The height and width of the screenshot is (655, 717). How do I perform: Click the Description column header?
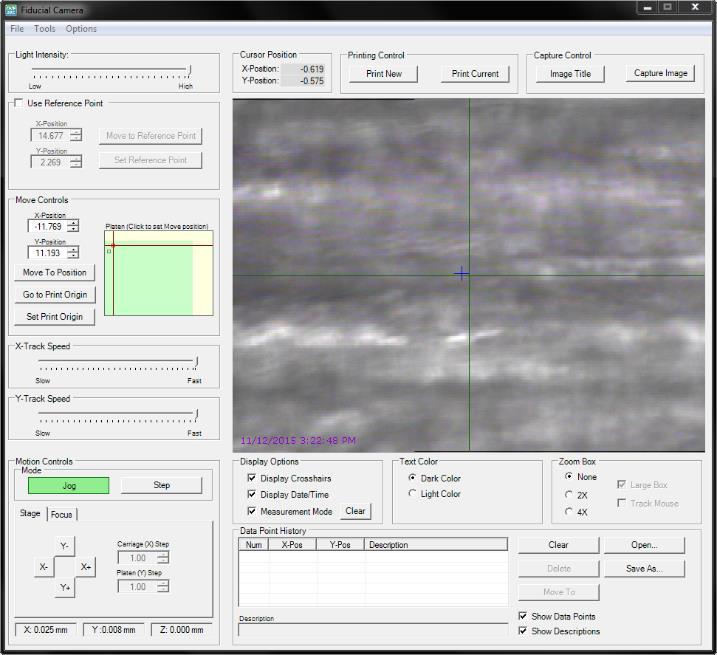coord(436,544)
